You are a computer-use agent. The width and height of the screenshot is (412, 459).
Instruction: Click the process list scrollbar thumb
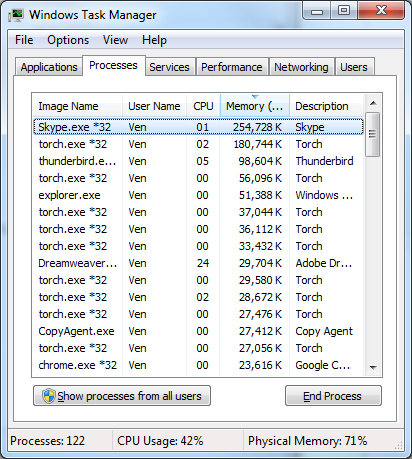click(x=373, y=134)
